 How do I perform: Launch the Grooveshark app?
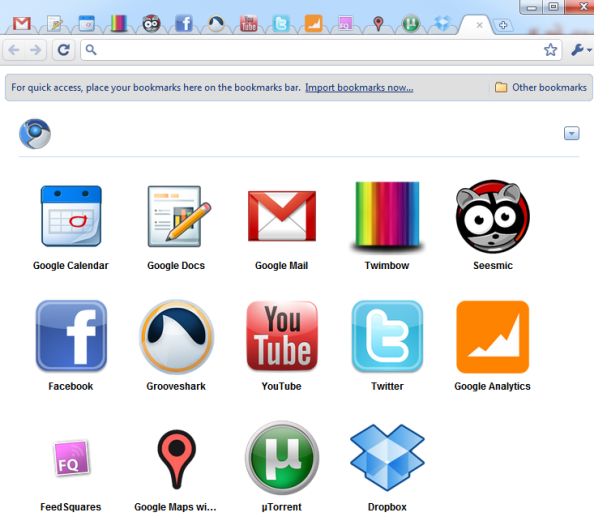[177, 336]
